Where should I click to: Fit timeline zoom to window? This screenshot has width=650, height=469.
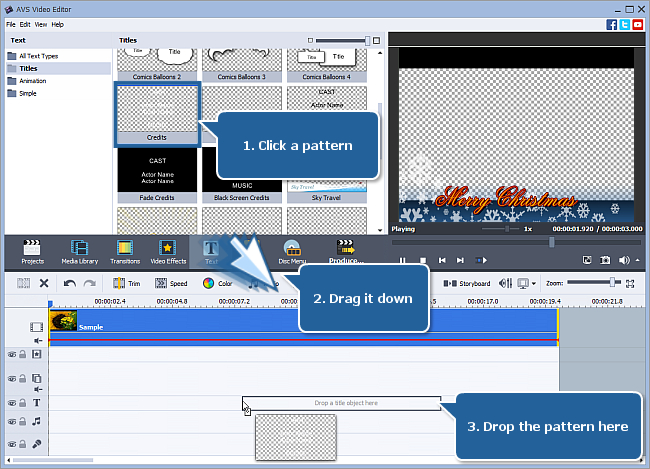[x=630, y=284]
